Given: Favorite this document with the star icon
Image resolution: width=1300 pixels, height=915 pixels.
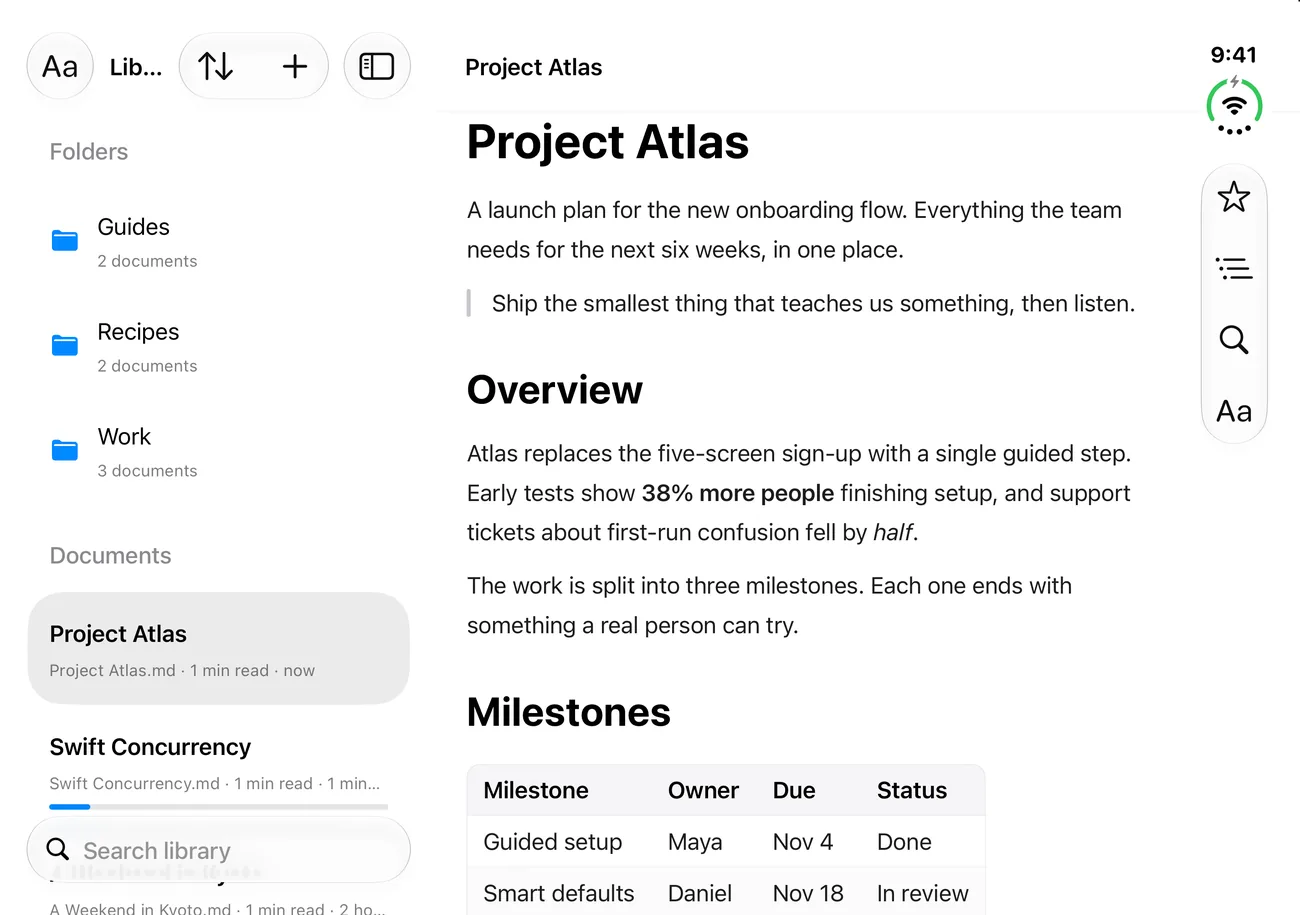Looking at the screenshot, I should pos(1234,197).
